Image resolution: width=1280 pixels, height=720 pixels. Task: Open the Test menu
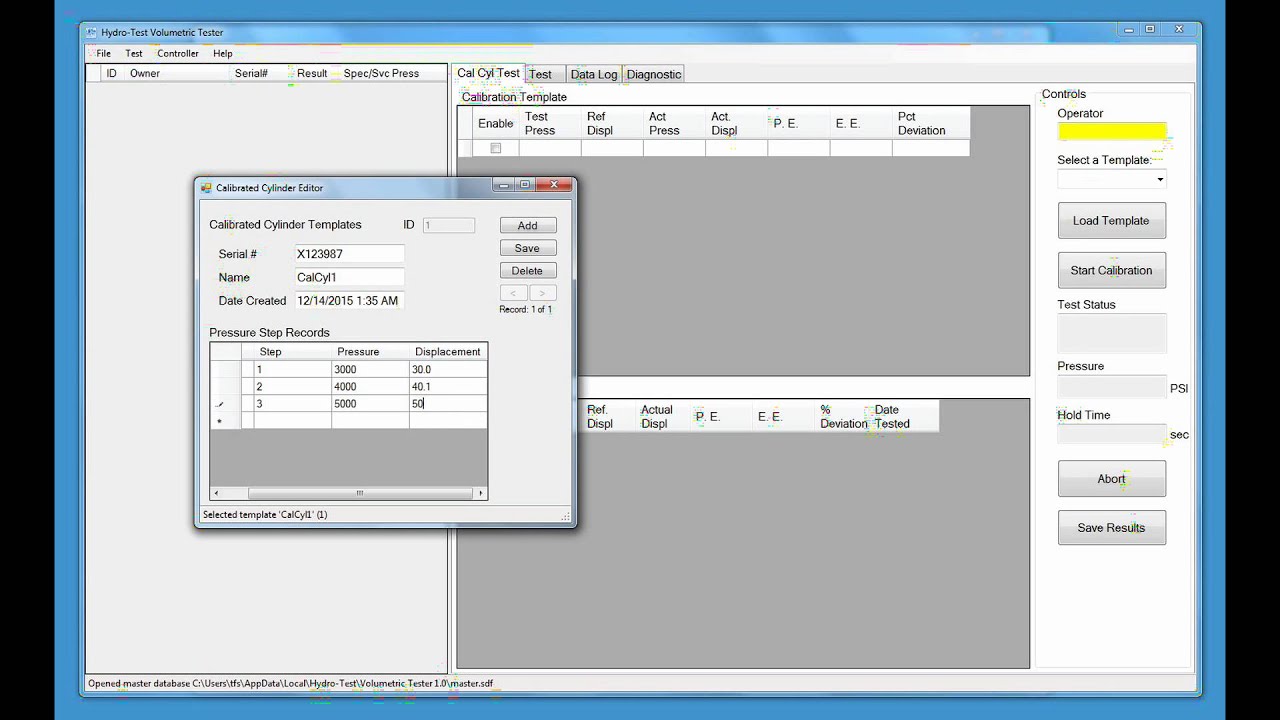[x=134, y=54]
